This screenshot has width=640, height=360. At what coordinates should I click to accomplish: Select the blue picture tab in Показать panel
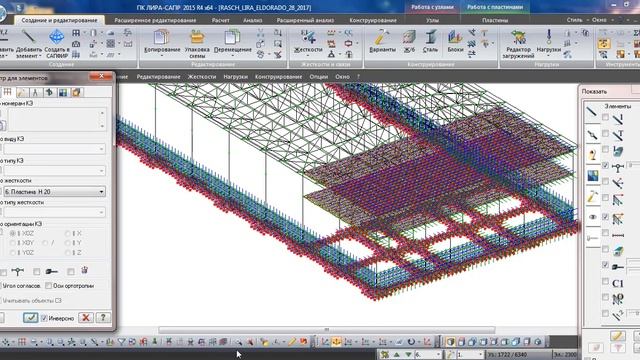point(592,176)
